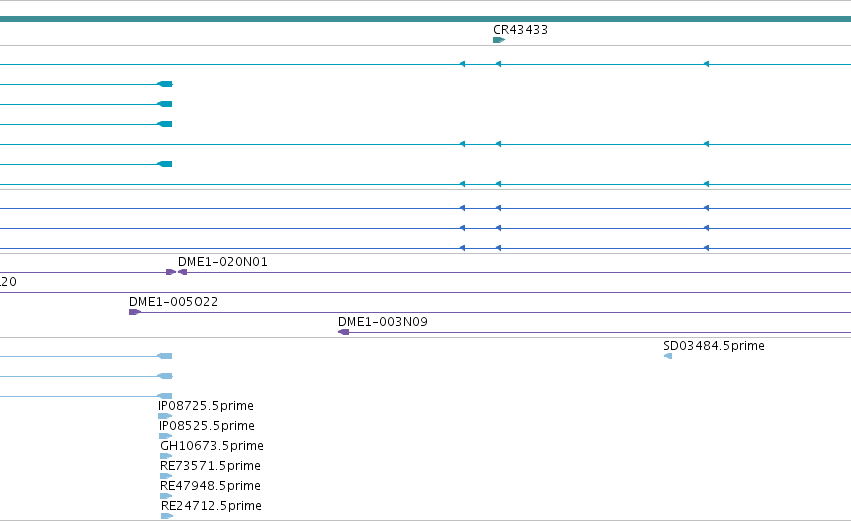Click the SD03484.5prime EST label
The image size is (851, 521).
tap(714, 346)
